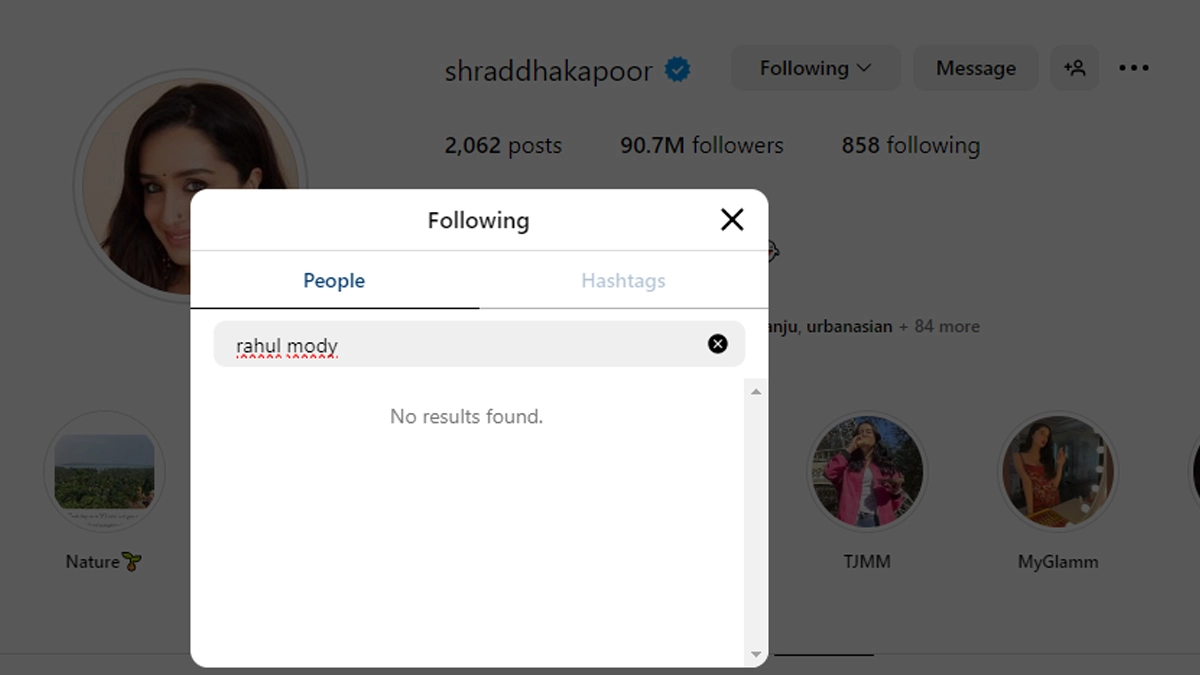Screen dimensions: 1200x675
Task: Open the 90.7M followers list
Action: 702,146
